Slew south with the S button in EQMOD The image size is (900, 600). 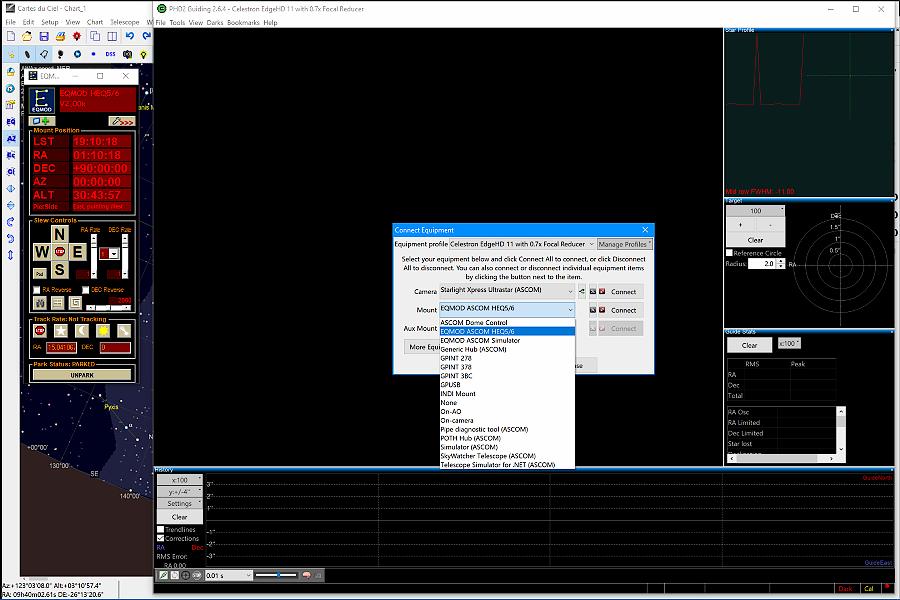point(60,269)
